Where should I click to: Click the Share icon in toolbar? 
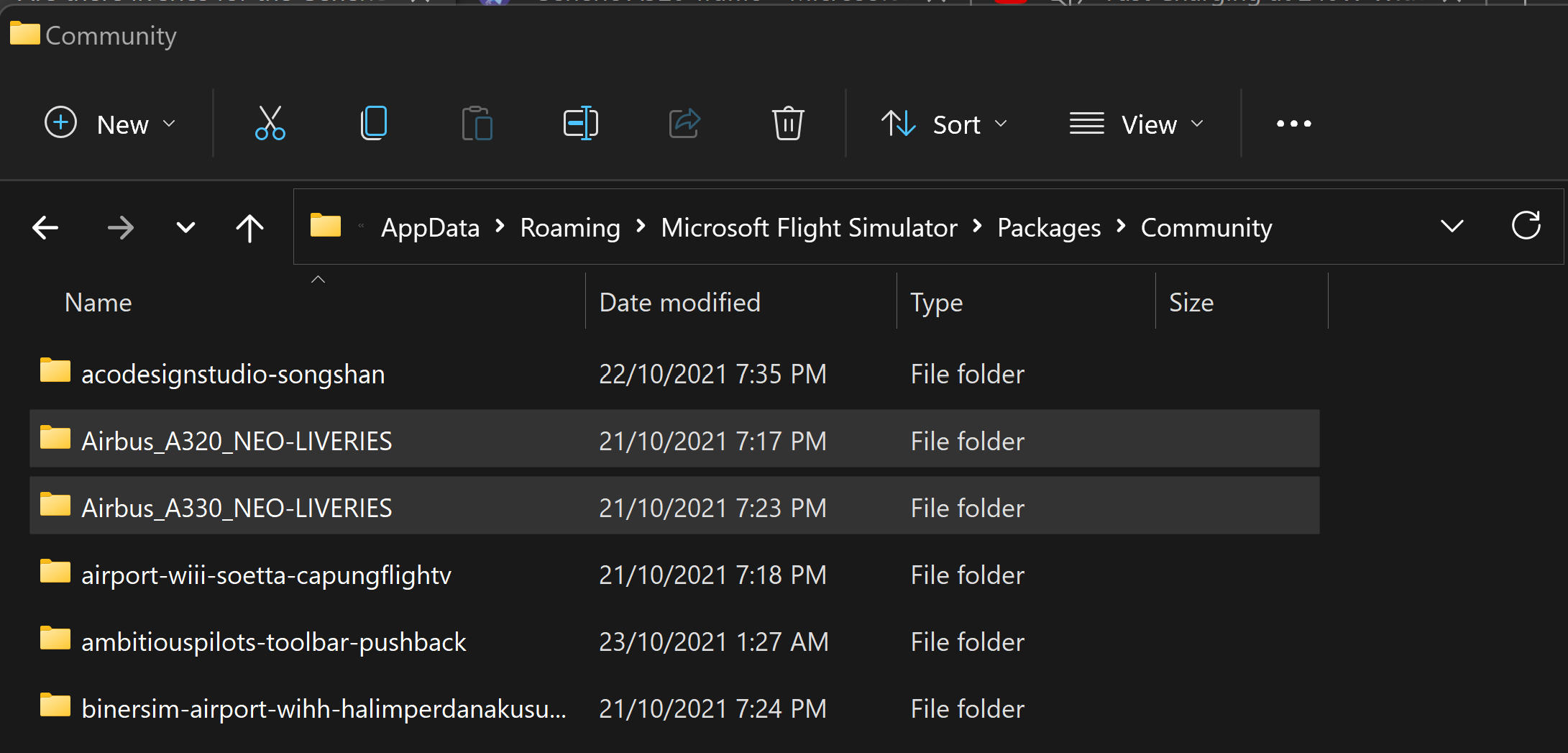684,124
